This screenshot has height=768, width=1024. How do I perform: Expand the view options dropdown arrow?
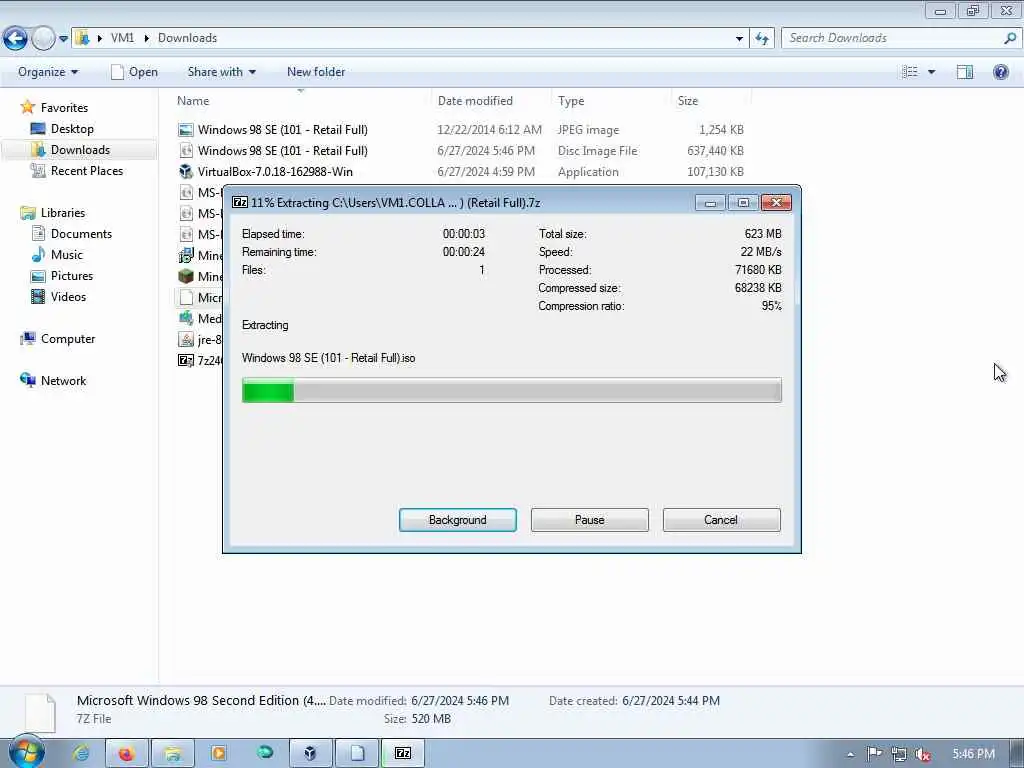point(932,72)
